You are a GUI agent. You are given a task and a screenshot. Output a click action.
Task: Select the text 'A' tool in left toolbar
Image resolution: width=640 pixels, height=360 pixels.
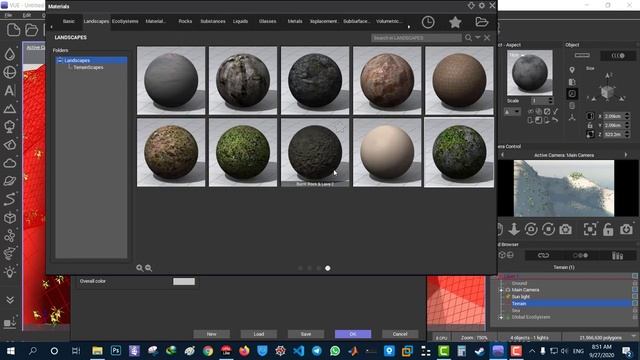tap(10, 90)
